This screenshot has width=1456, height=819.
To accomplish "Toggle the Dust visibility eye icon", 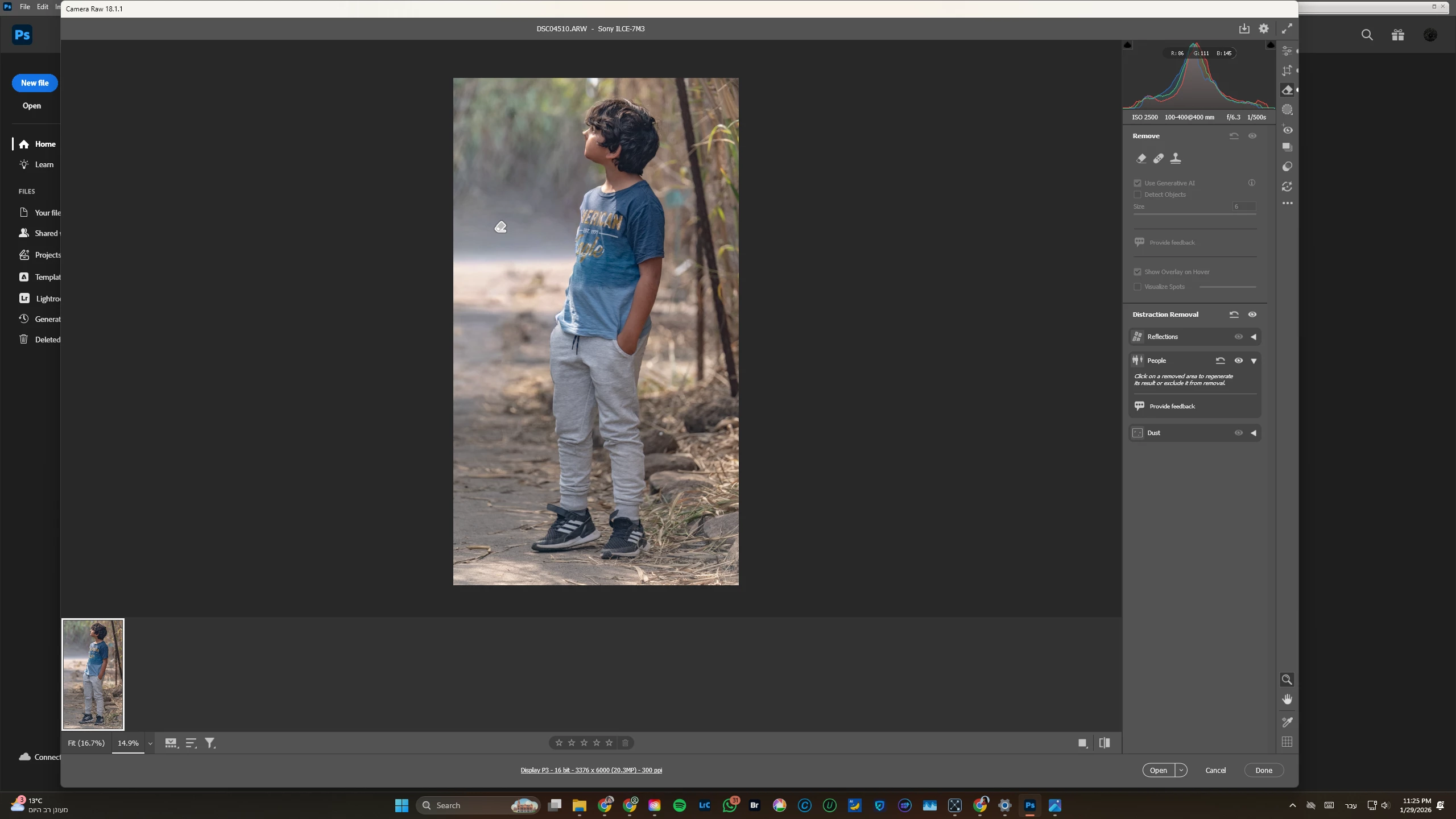I will click(1238, 433).
